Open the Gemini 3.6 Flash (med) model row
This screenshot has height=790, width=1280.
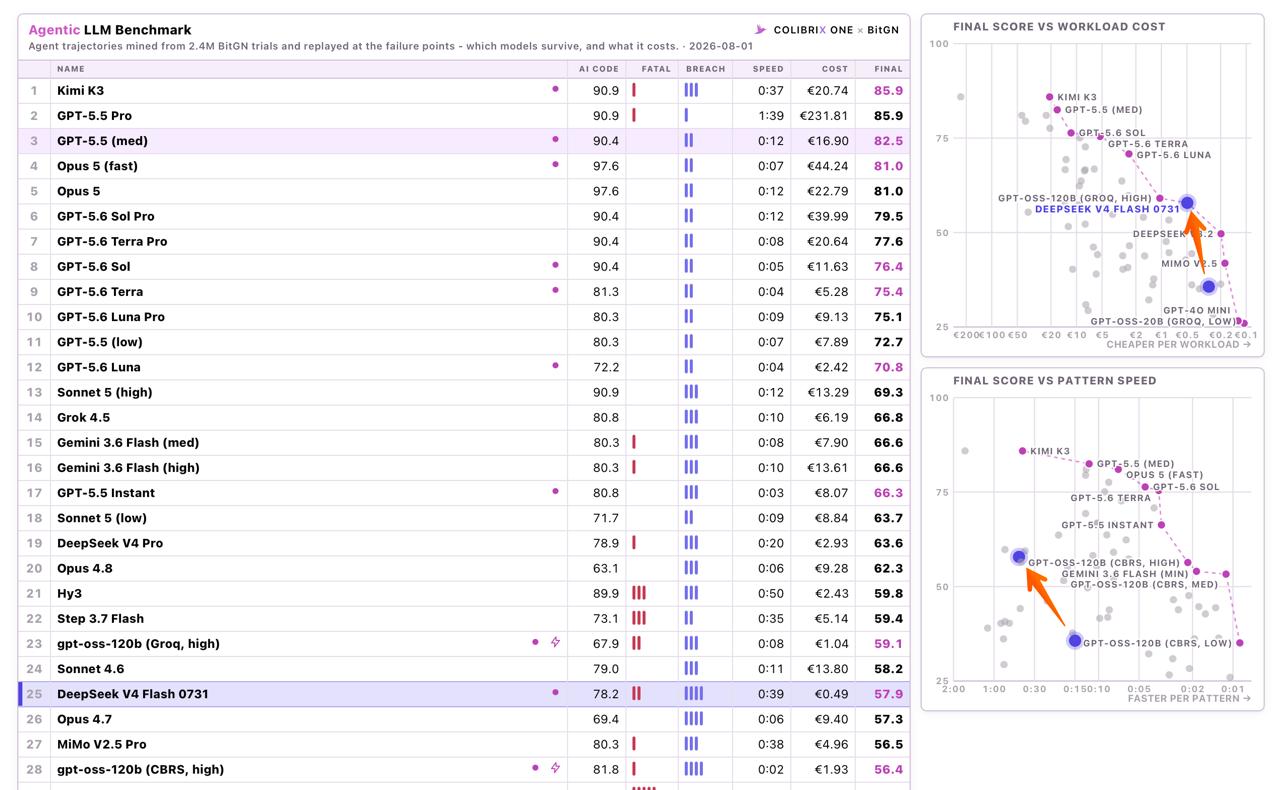coord(465,442)
